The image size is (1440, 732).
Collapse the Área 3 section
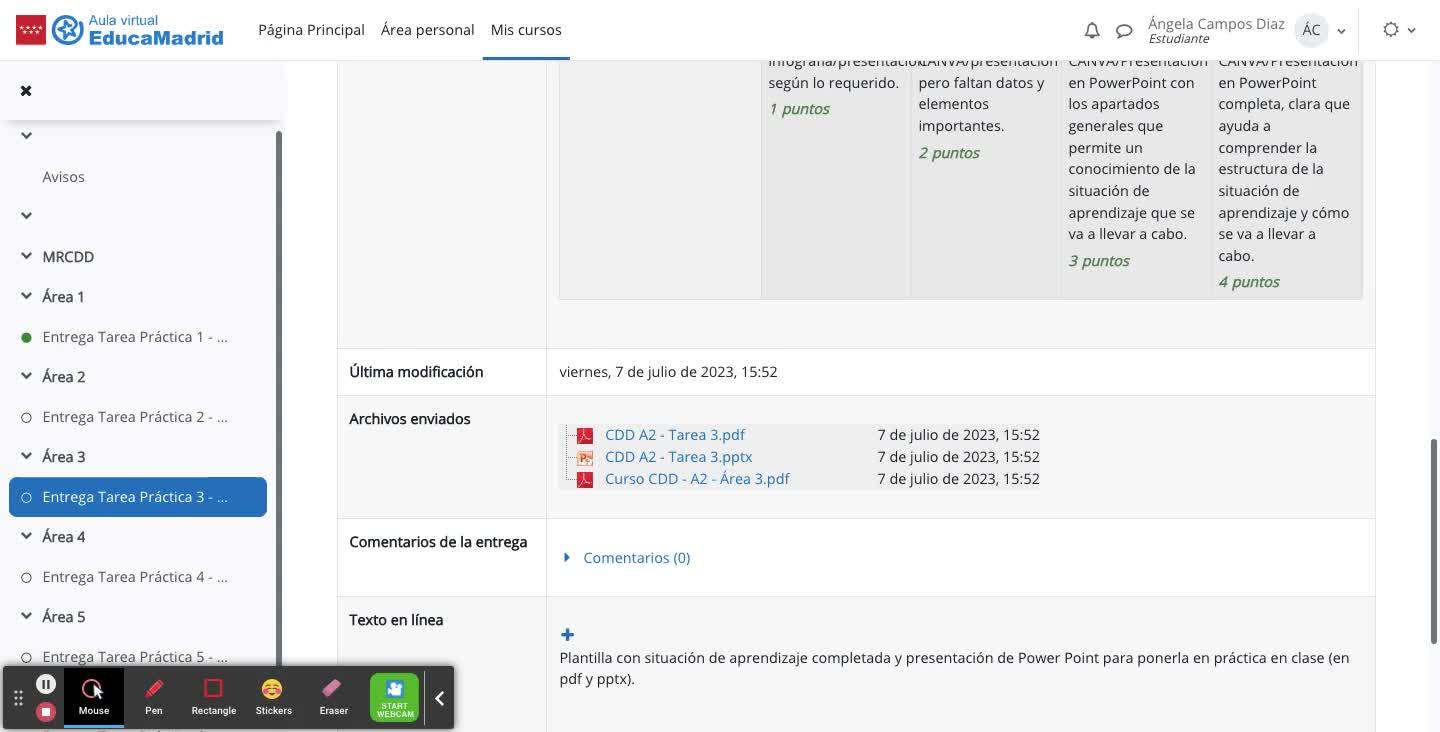pyautogui.click(x=27, y=456)
